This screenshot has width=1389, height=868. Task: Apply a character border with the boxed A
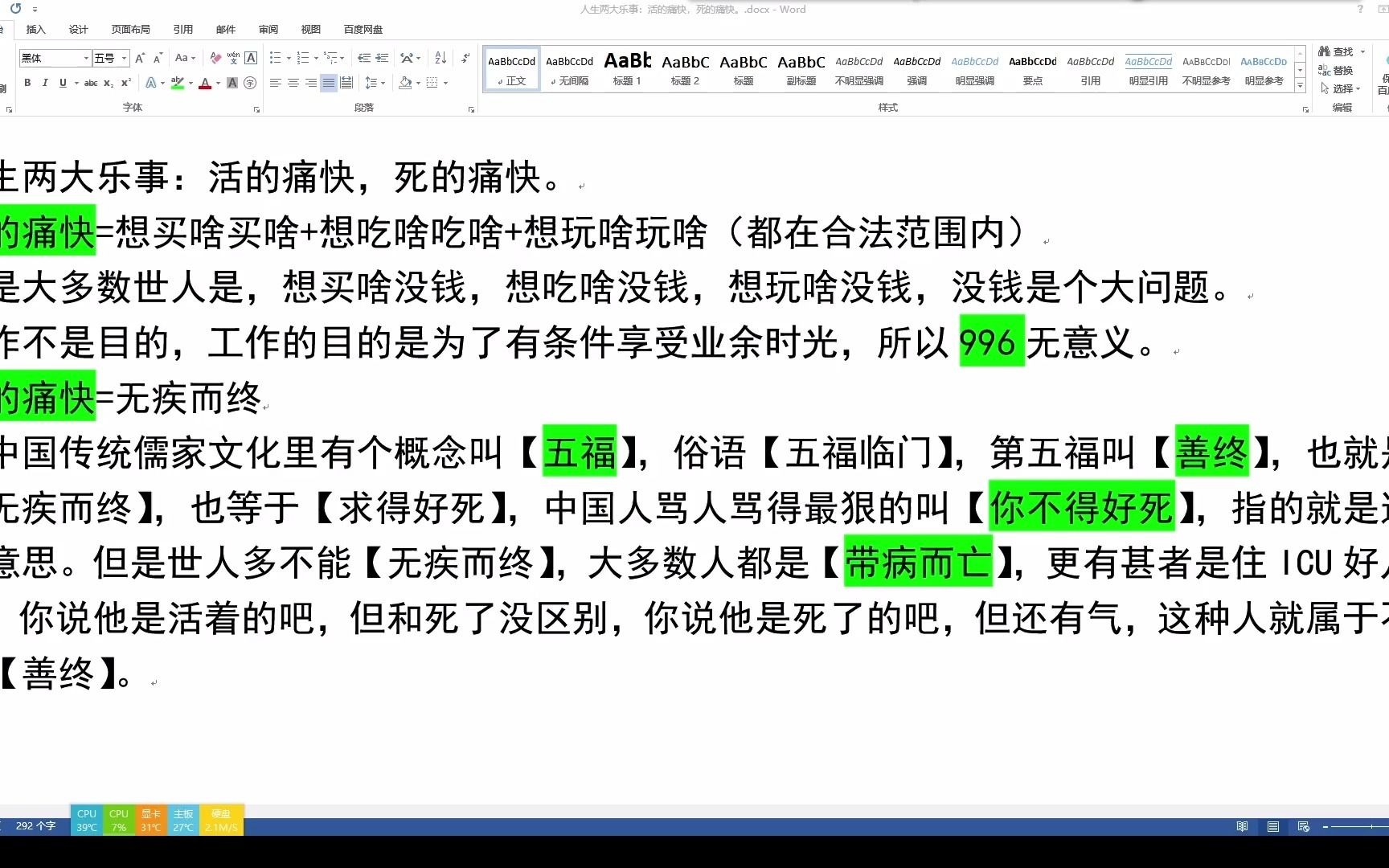pyautogui.click(x=251, y=58)
